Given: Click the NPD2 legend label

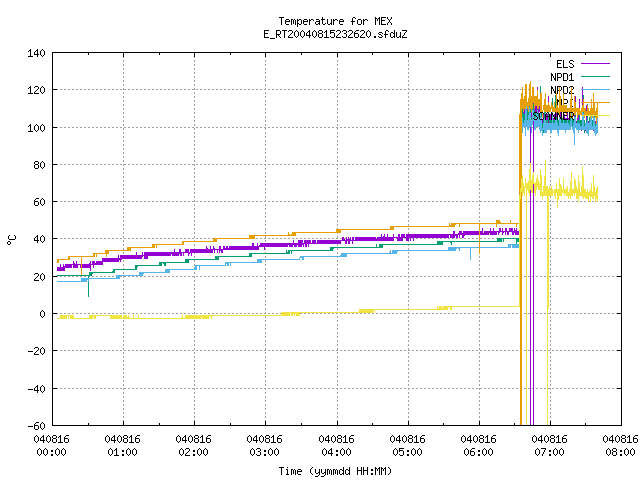Looking at the screenshot, I should [x=562, y=90].
